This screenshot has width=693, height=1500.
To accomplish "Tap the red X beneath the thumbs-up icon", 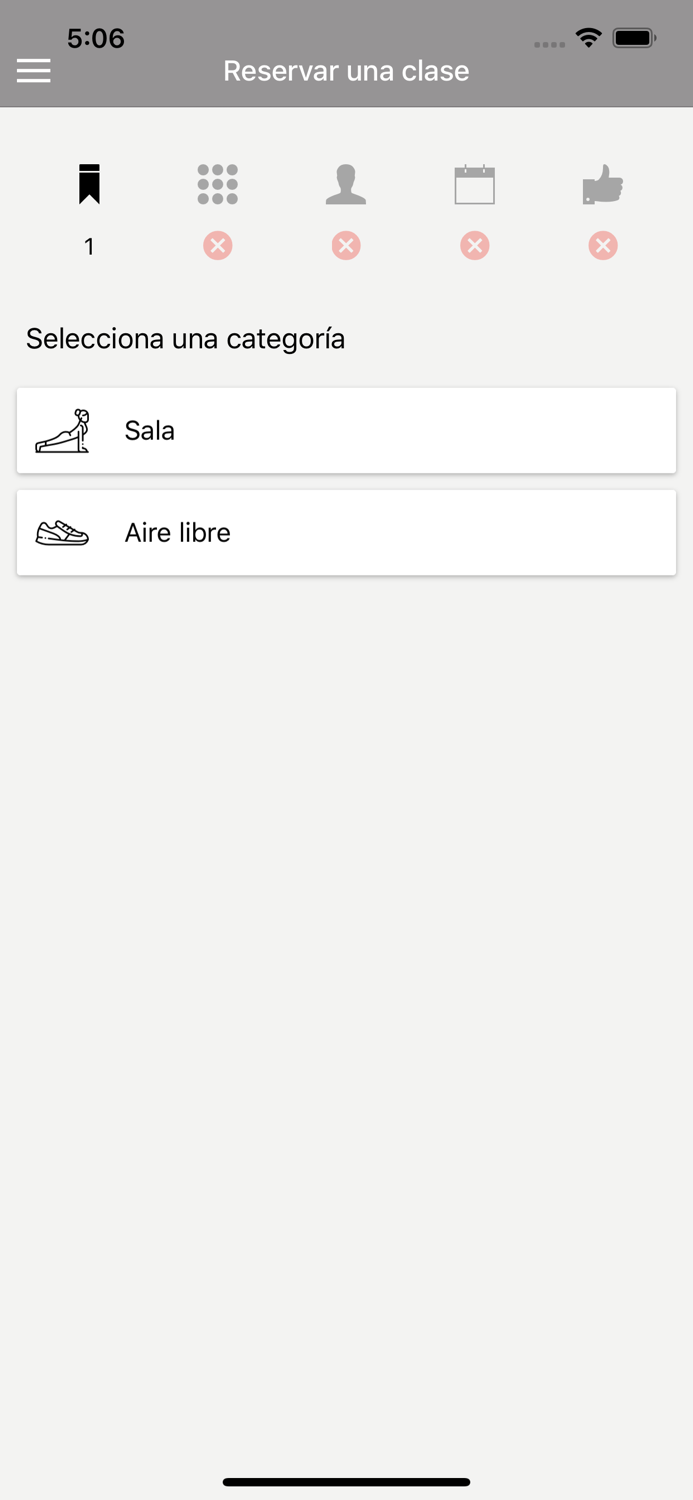I will 602,246.
